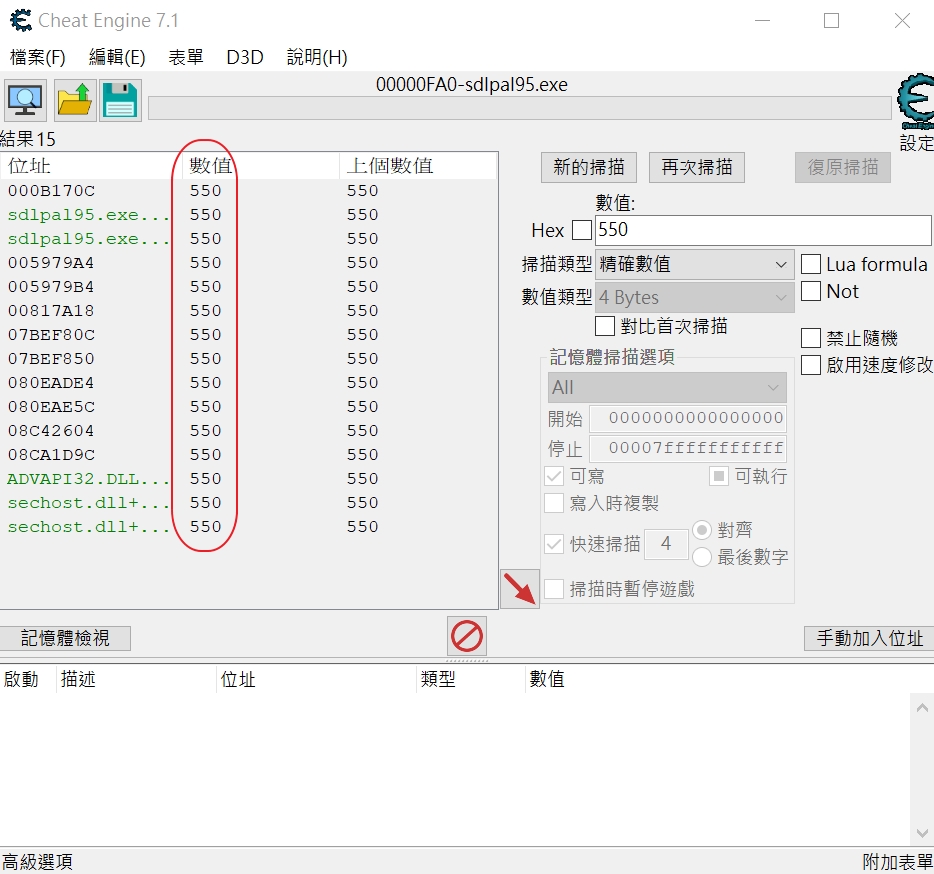The height and width of the screenshot is (874, 934).
Task: Enable the Lua formula checkbox
Action: click(x=811, y=264)
